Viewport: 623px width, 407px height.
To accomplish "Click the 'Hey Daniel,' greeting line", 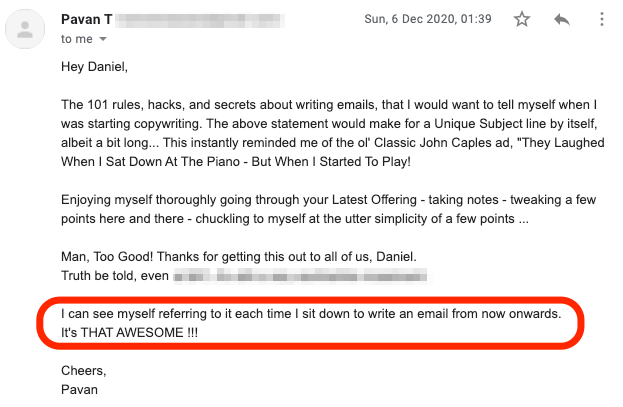I will (x=95, y=66).
